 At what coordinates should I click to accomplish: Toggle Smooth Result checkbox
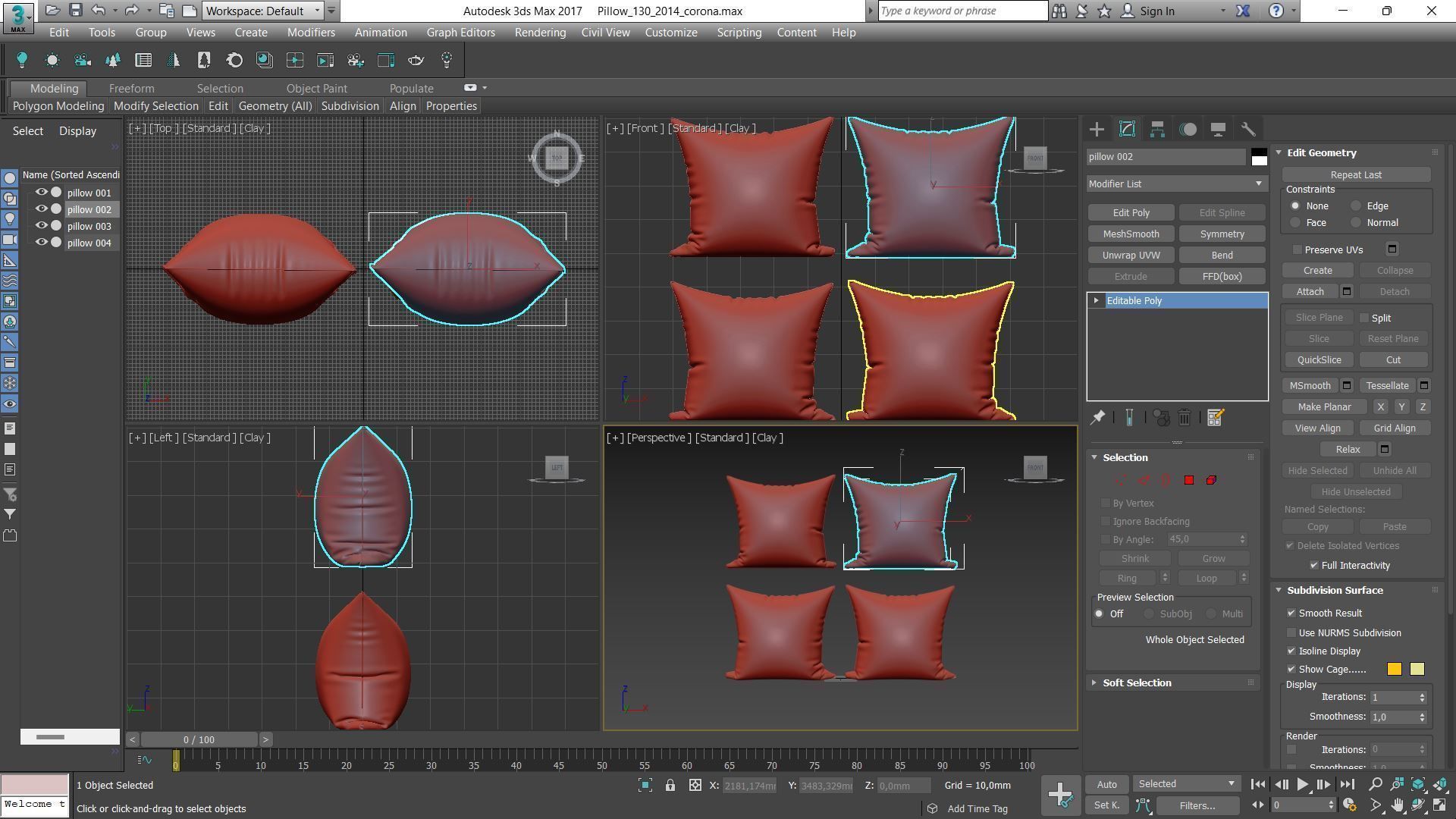[x=1291, y=613]
